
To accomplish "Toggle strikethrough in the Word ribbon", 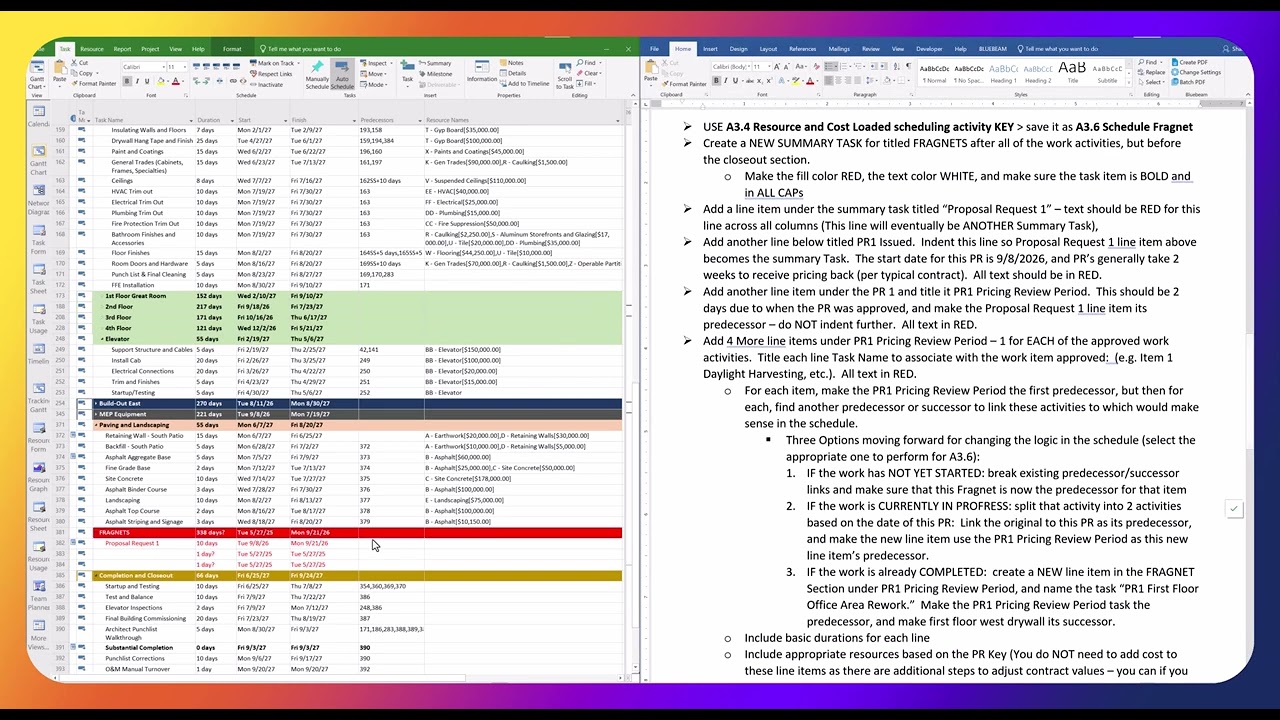I will point(748,81).
